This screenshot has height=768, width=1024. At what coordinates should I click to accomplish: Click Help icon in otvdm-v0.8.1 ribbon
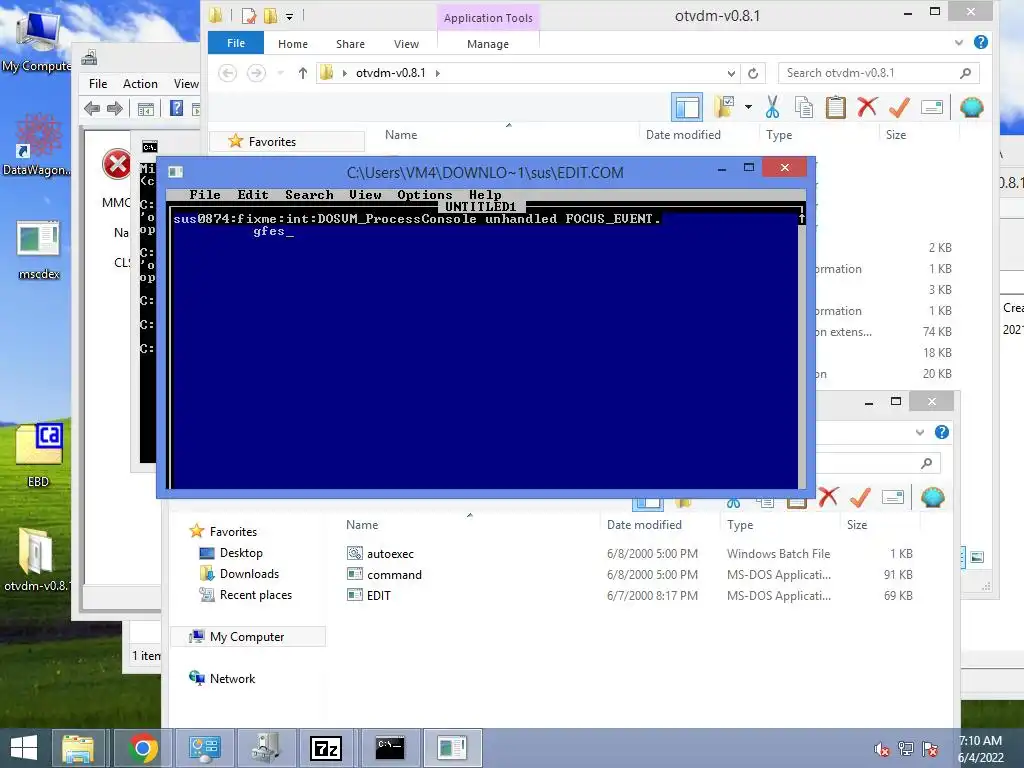click(x=981, y=42)
